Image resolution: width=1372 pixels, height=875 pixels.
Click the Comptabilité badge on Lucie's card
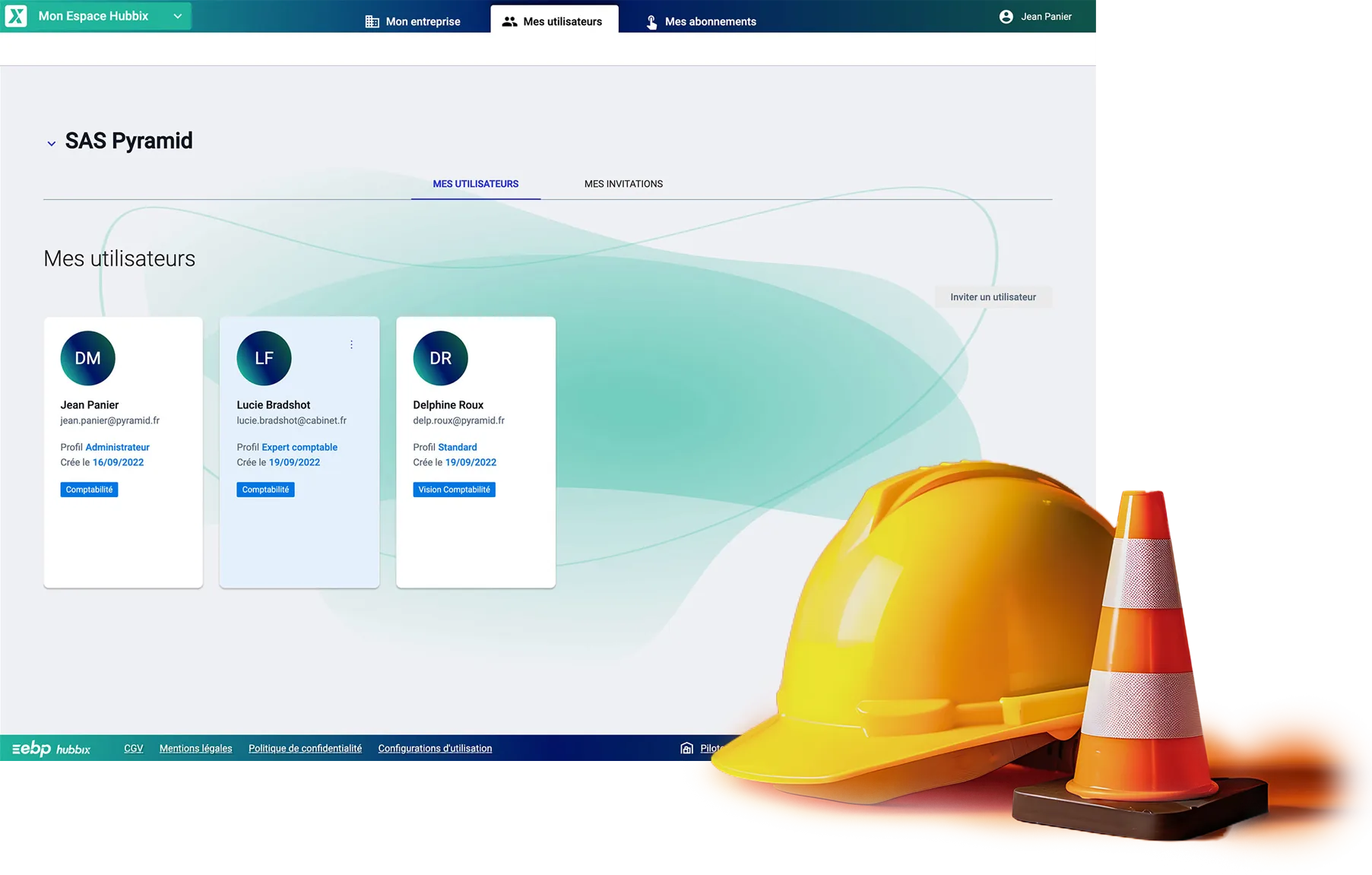pyautogui.click(x=265, y=490)
